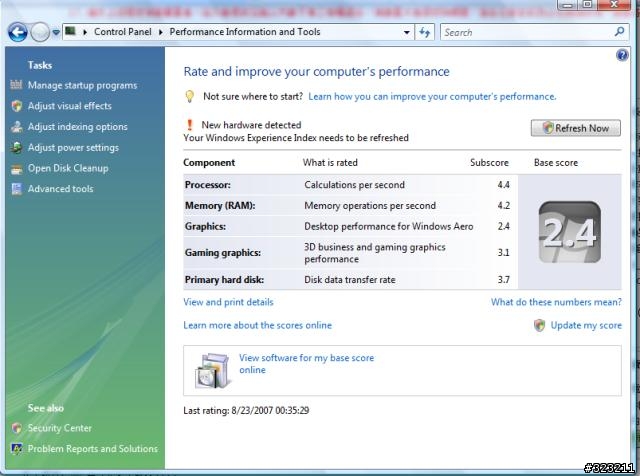Click the Adjust power settings icon
The width and height of the screenshot is (640, 476).
(x=17, y=148)
